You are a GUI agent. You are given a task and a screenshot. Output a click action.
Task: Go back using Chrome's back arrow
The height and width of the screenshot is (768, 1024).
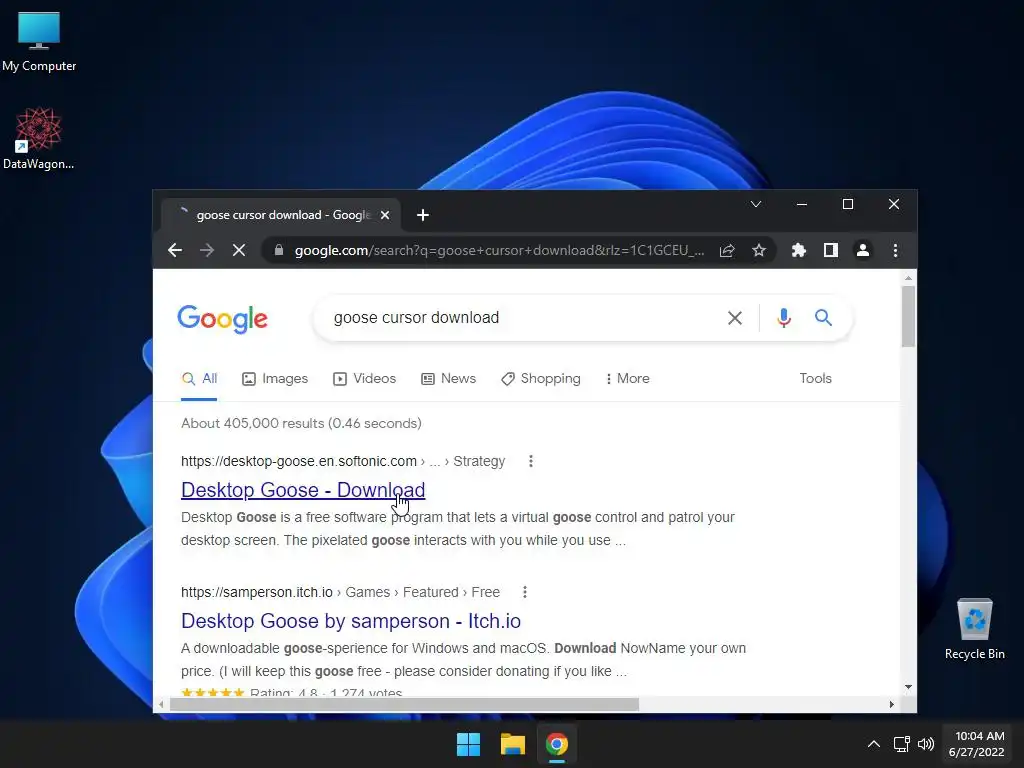(x=174, y=250)
